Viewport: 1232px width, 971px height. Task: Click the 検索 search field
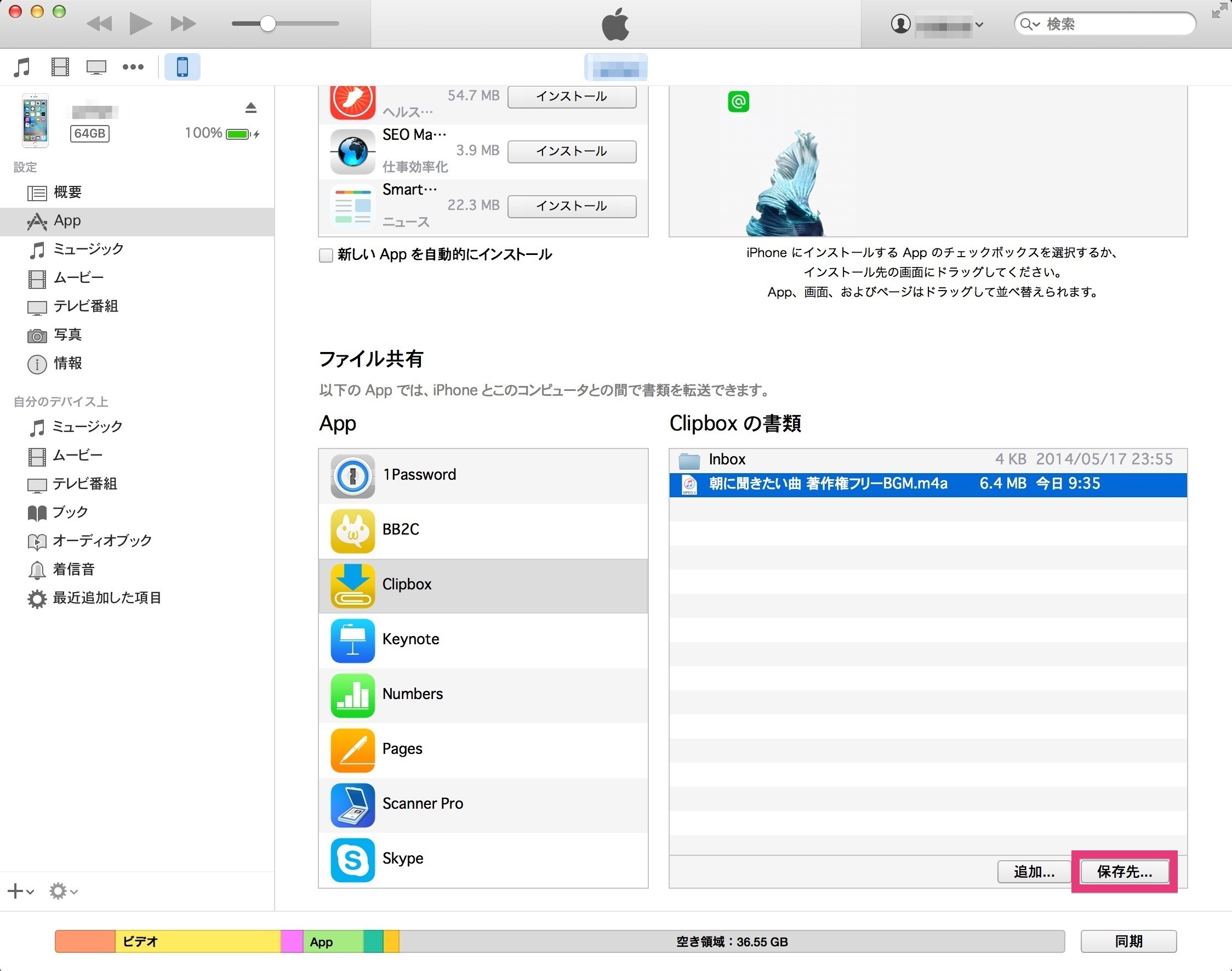pyautogui.click(x=1105, y=24)
